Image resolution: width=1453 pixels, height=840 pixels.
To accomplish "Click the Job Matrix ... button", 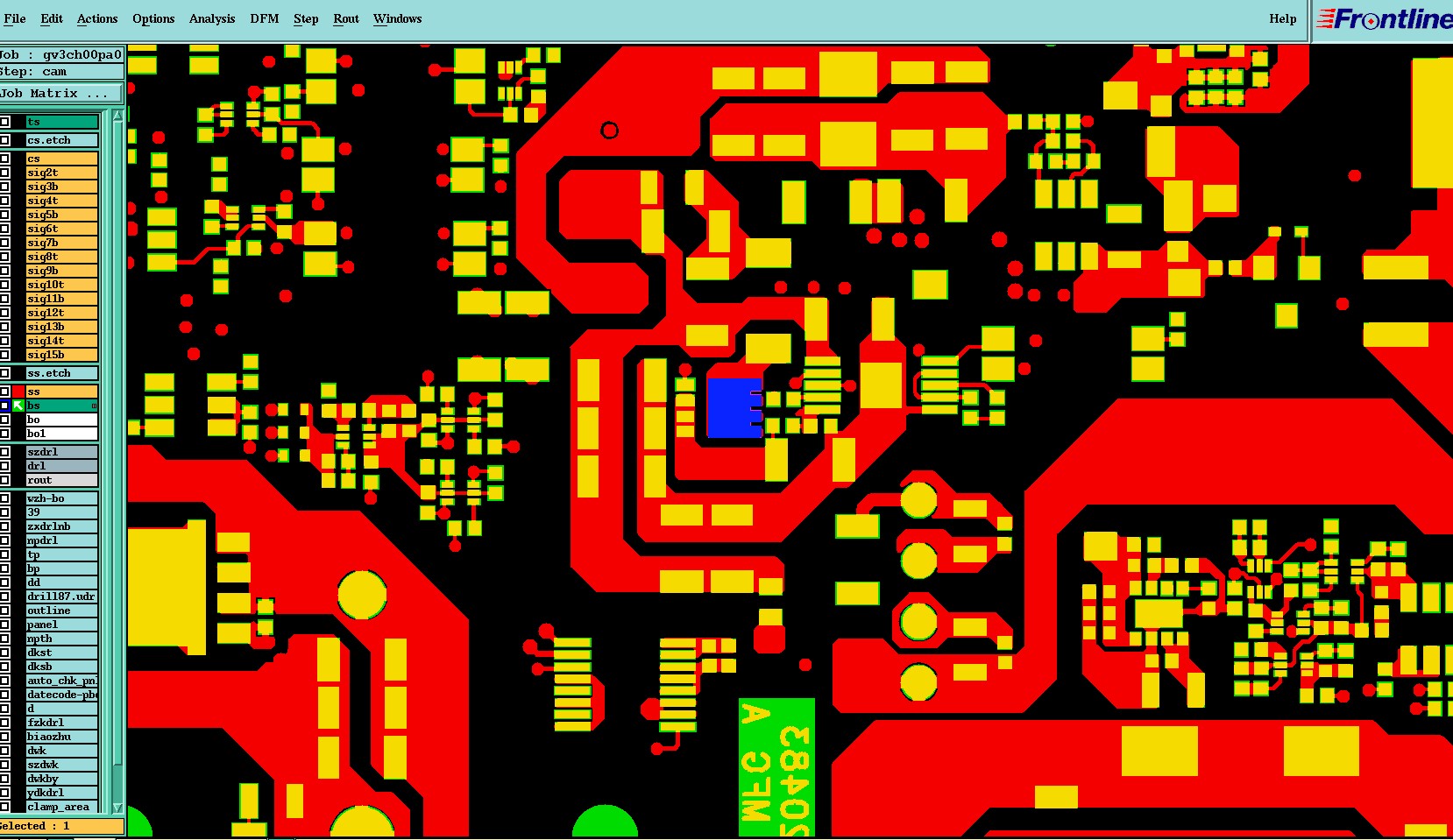I will click(x=61, y=93).
